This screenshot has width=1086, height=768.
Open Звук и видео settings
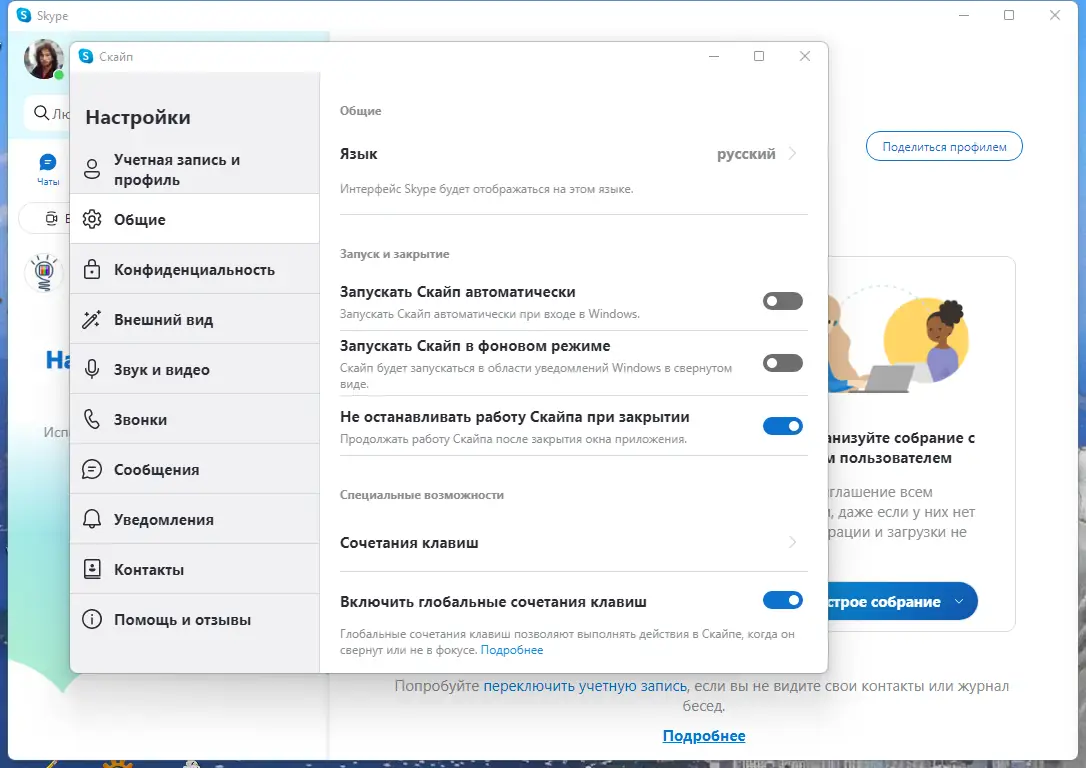(x=195, y=369)
